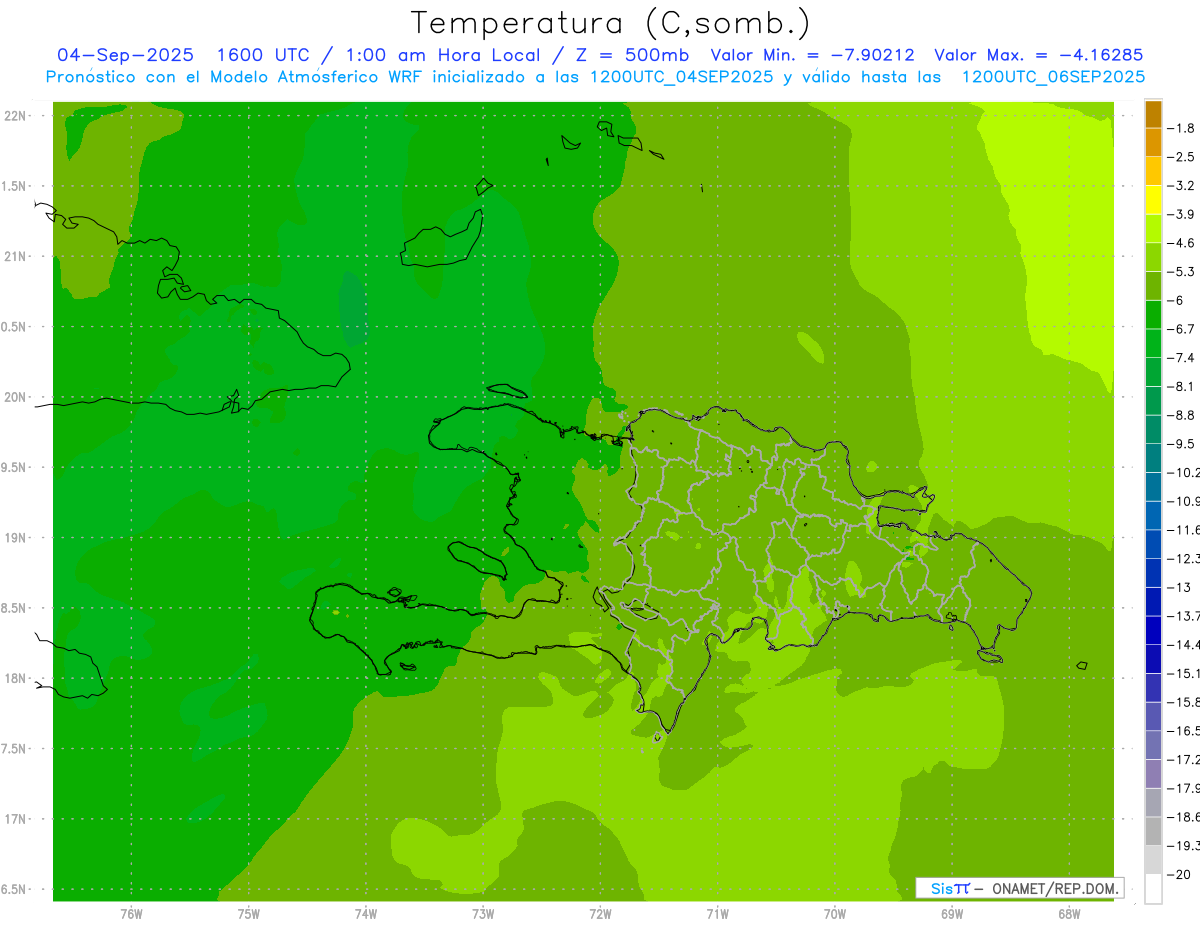Click the '22N' latitude label

click(16, 116)
